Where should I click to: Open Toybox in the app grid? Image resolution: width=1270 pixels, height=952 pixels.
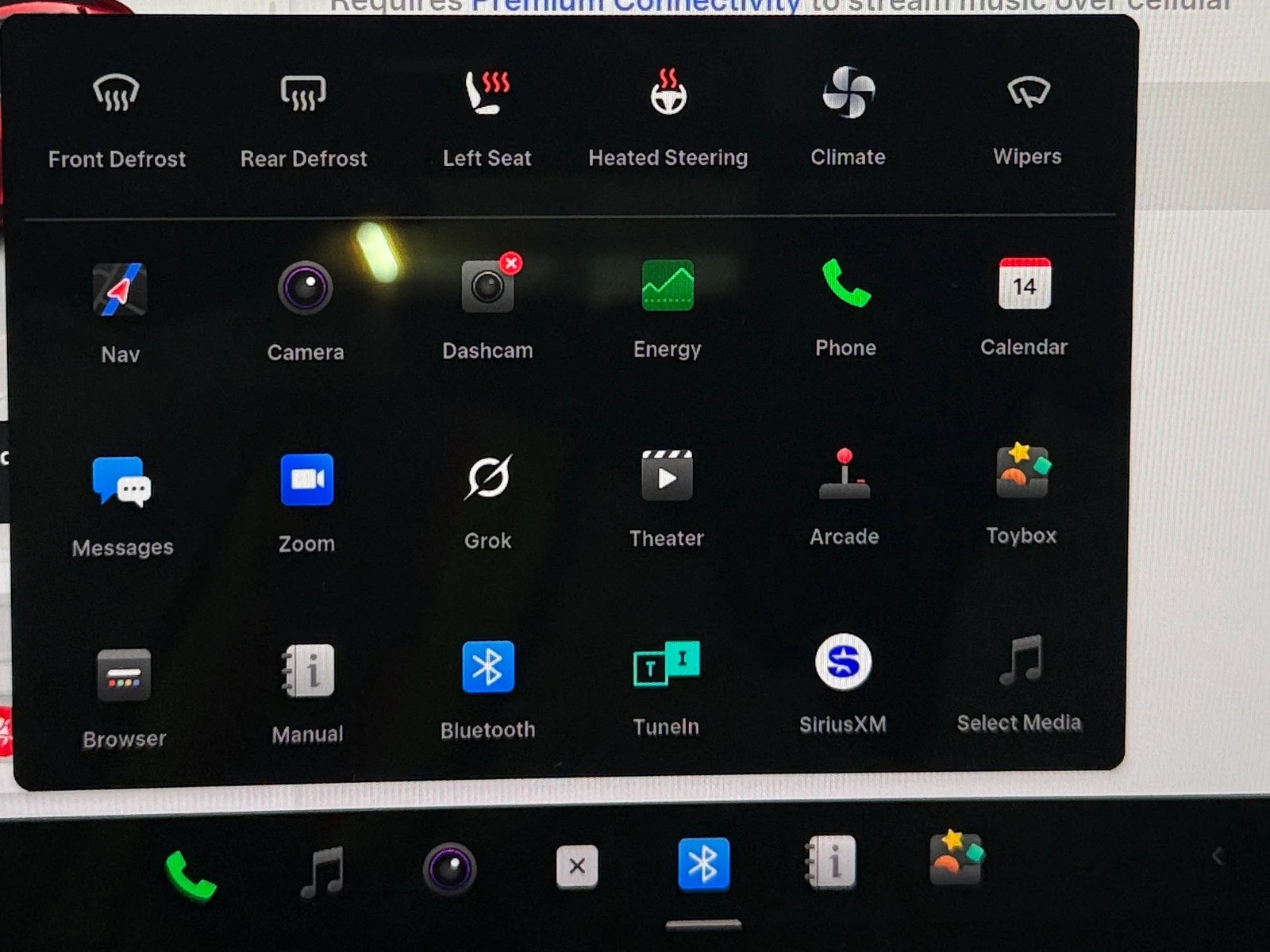(1022, 473)
